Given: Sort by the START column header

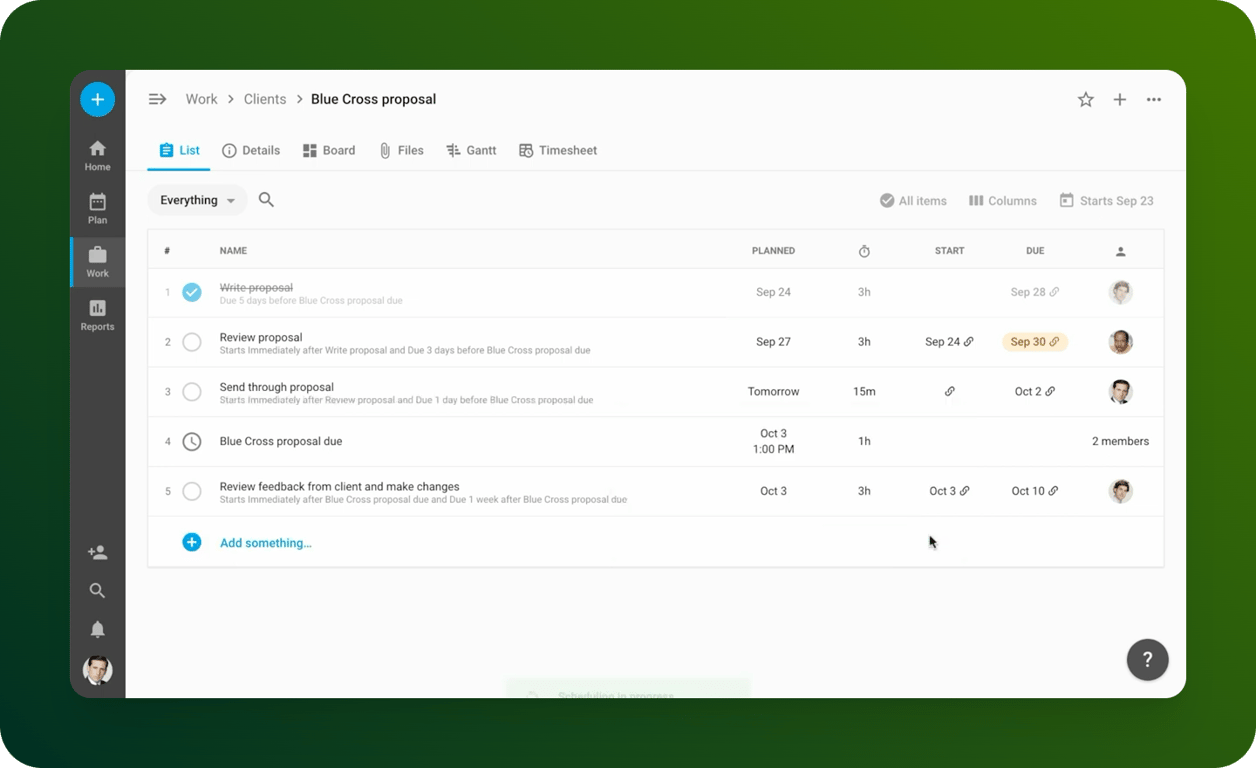Looking at the screenshot, I should [x=949, y=251].
